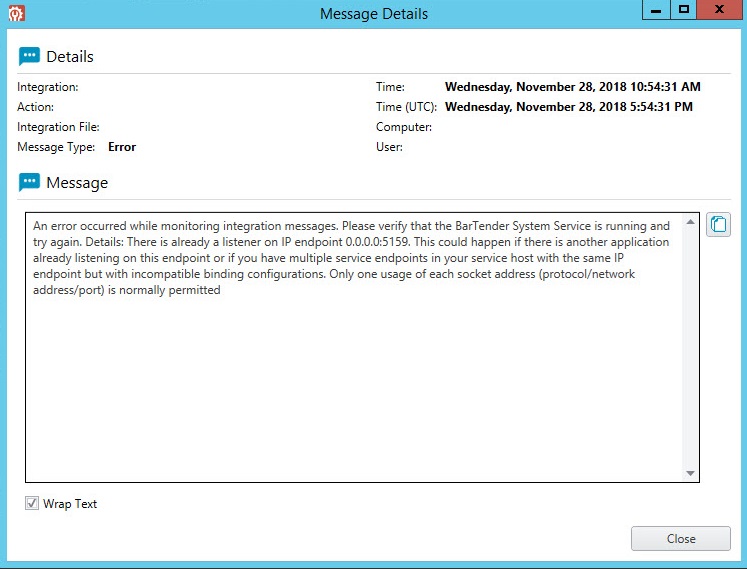Minimize the Message Details window
This screenshot has height=569, width=747.
pyautogui.click(x=656, y=10)
